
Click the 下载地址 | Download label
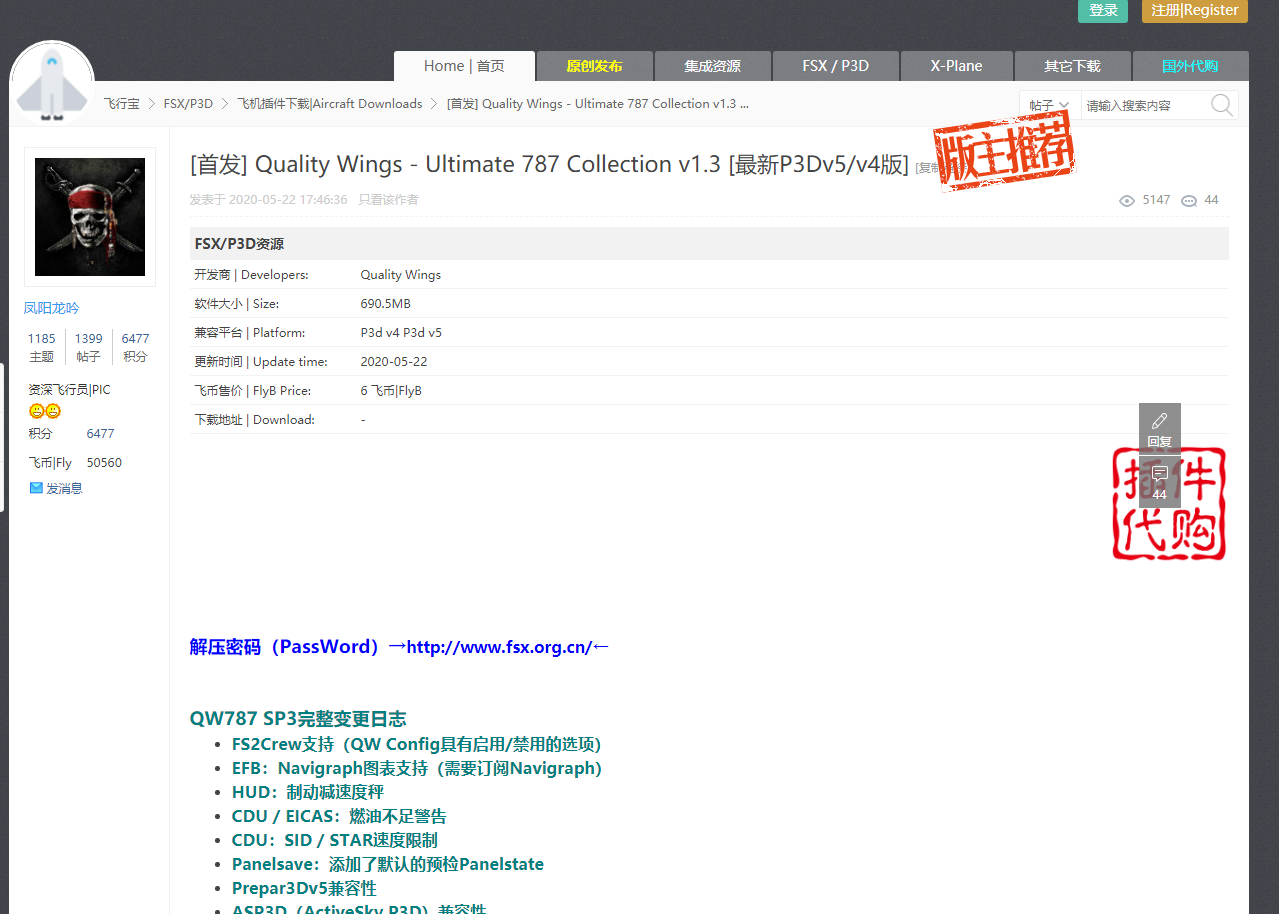click(254, 420)
